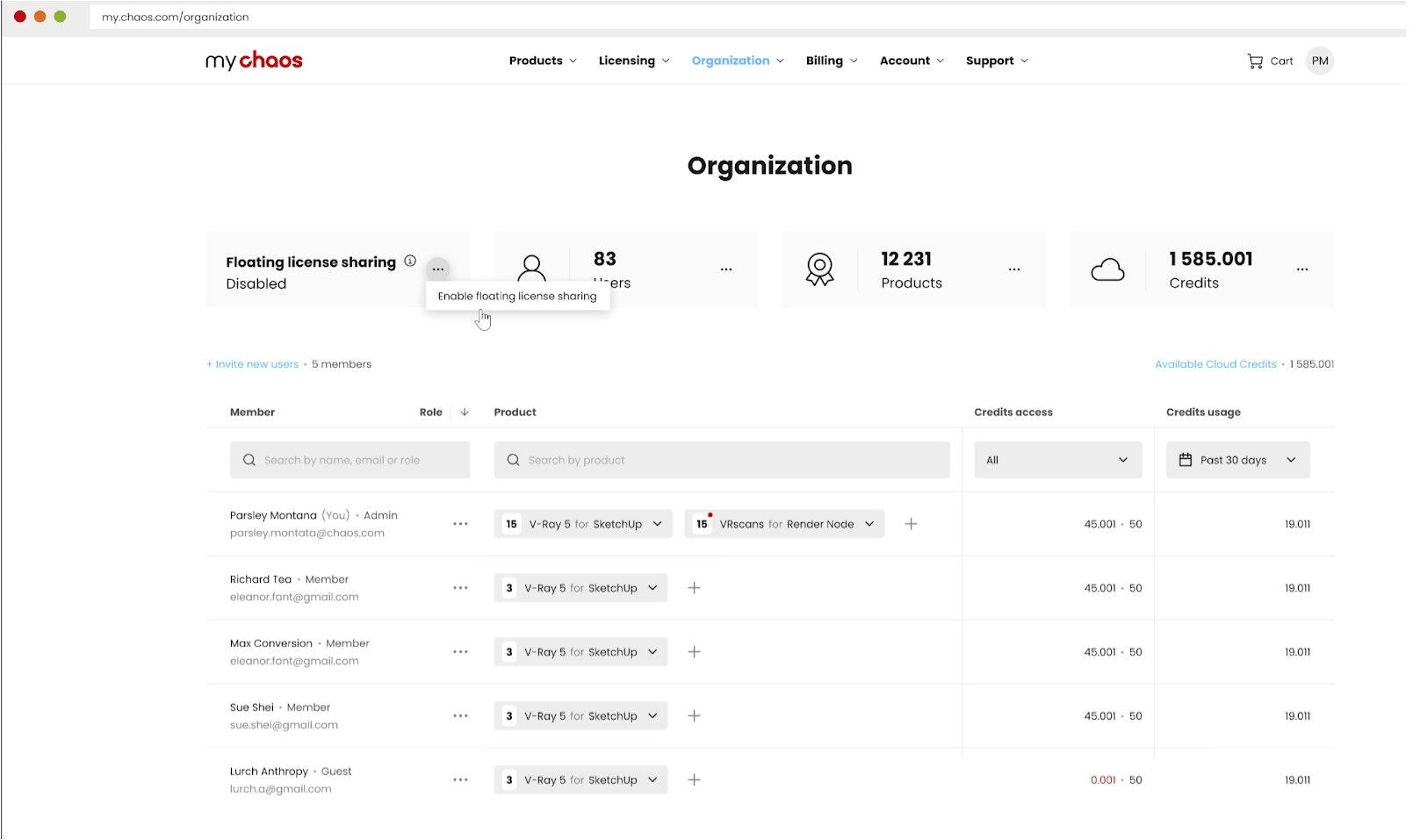This screenshot has width=1420, height=840.
Task: Open Lurch Anthropy row options ellipsis
Action: click(x=460, y=780)
